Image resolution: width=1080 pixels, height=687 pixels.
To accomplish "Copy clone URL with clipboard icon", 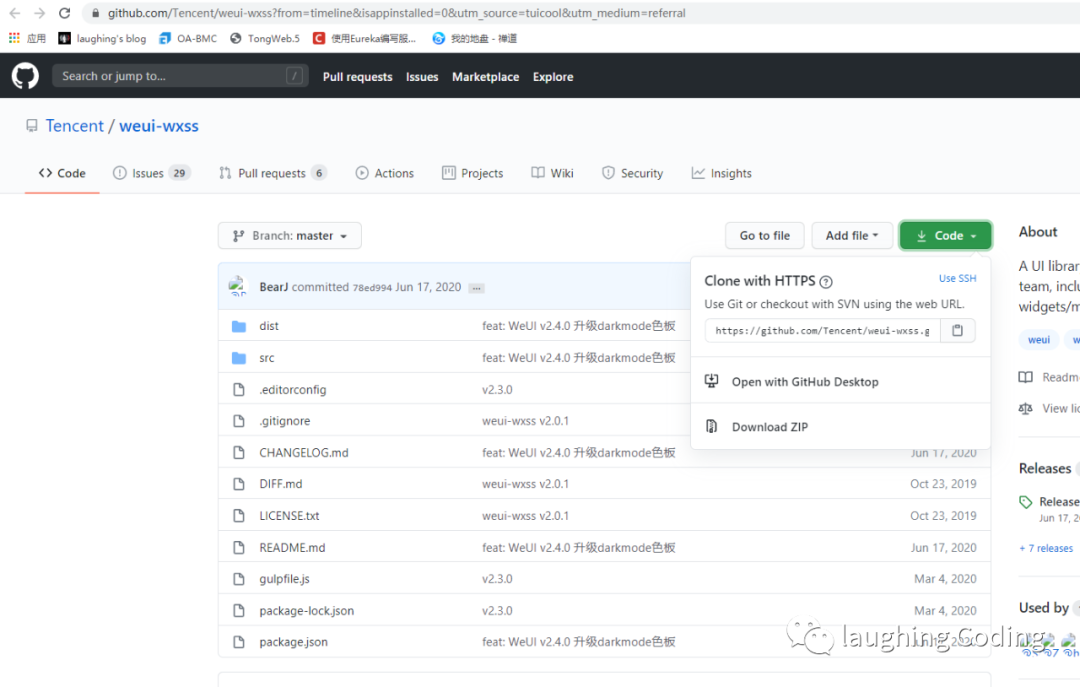I will tap(957, 331).
